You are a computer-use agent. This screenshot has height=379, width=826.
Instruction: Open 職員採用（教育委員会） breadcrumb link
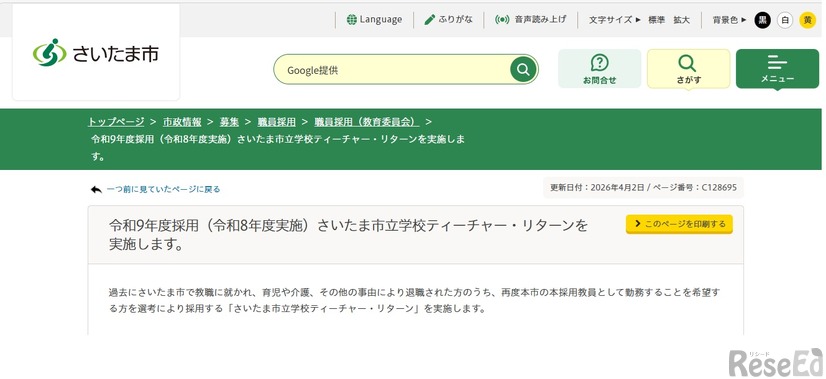[367, 122]
